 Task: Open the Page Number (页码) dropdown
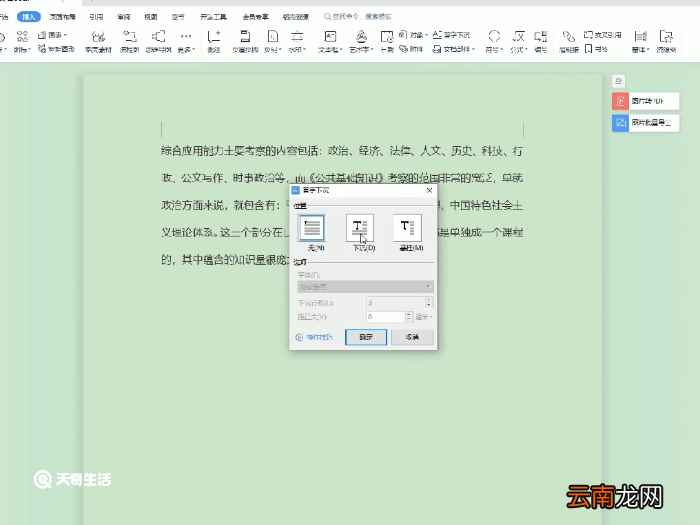tap(273, 41)
